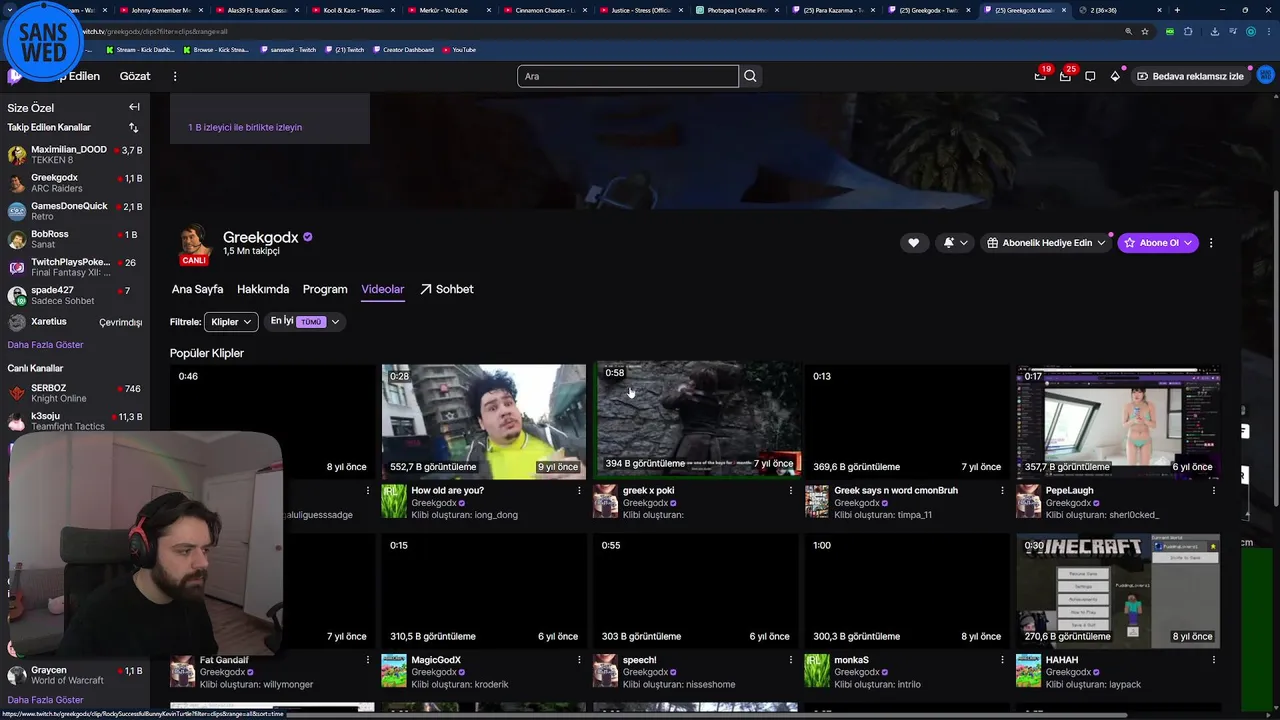Expand Daha Fazla Göster at sidebar bottom
Image resolution: width=1280 pixels, height=720 pixels.
[45, 700]
